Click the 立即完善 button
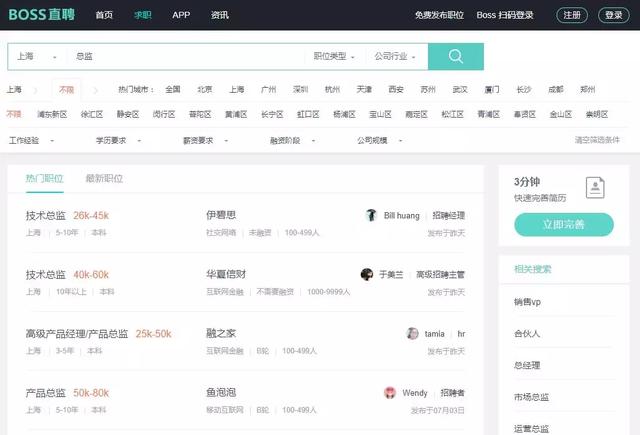The height and width of the screenshot is (435, 640). point(564,224)
